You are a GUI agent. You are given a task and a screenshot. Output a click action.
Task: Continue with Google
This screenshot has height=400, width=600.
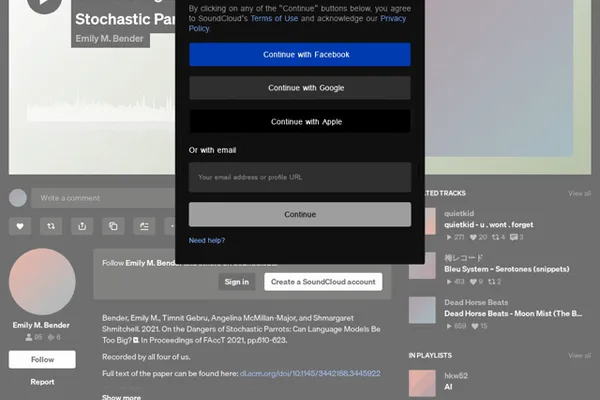(x=300, y=88)
